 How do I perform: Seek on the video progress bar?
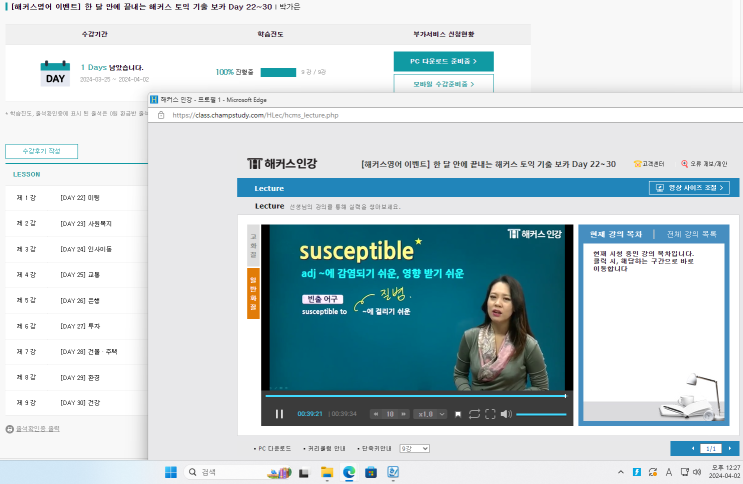(416, 395)
